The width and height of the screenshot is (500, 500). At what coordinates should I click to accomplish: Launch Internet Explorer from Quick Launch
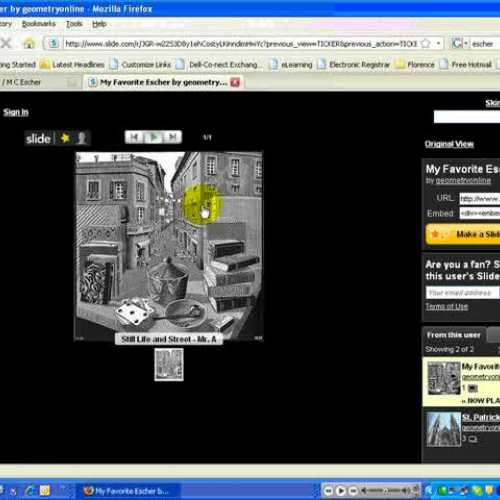[30, 491]
